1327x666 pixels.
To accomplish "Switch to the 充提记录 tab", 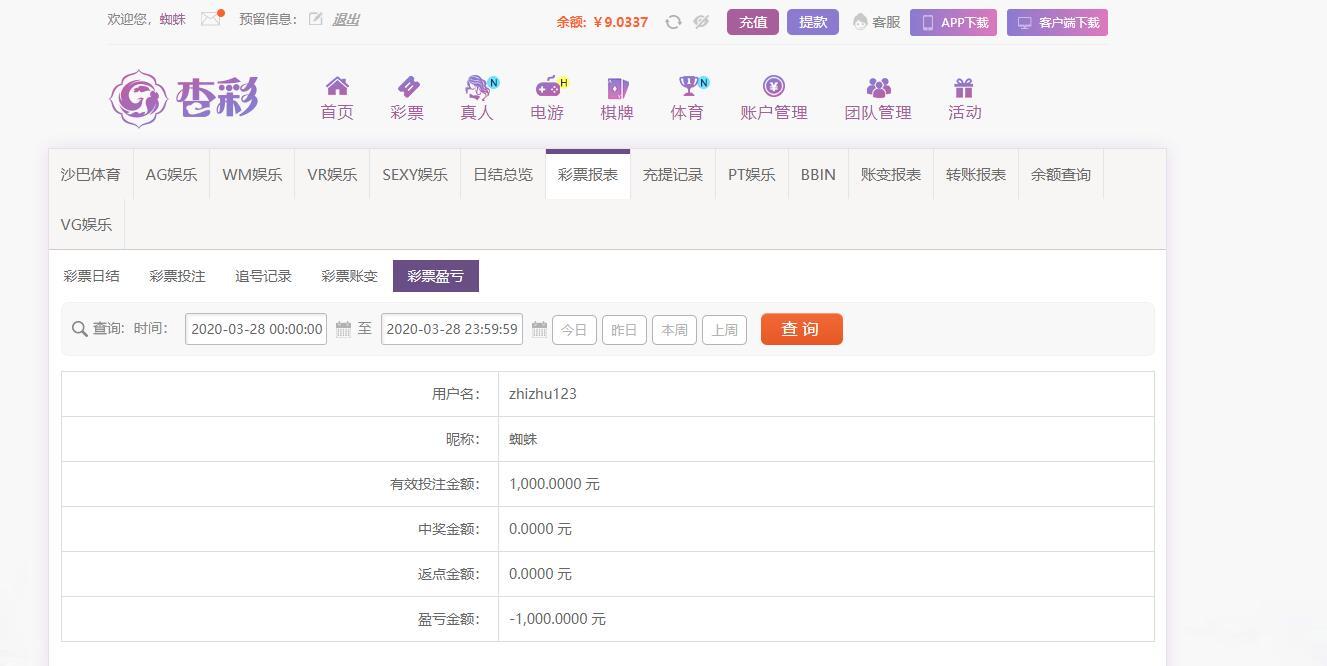I will (673, 174).
